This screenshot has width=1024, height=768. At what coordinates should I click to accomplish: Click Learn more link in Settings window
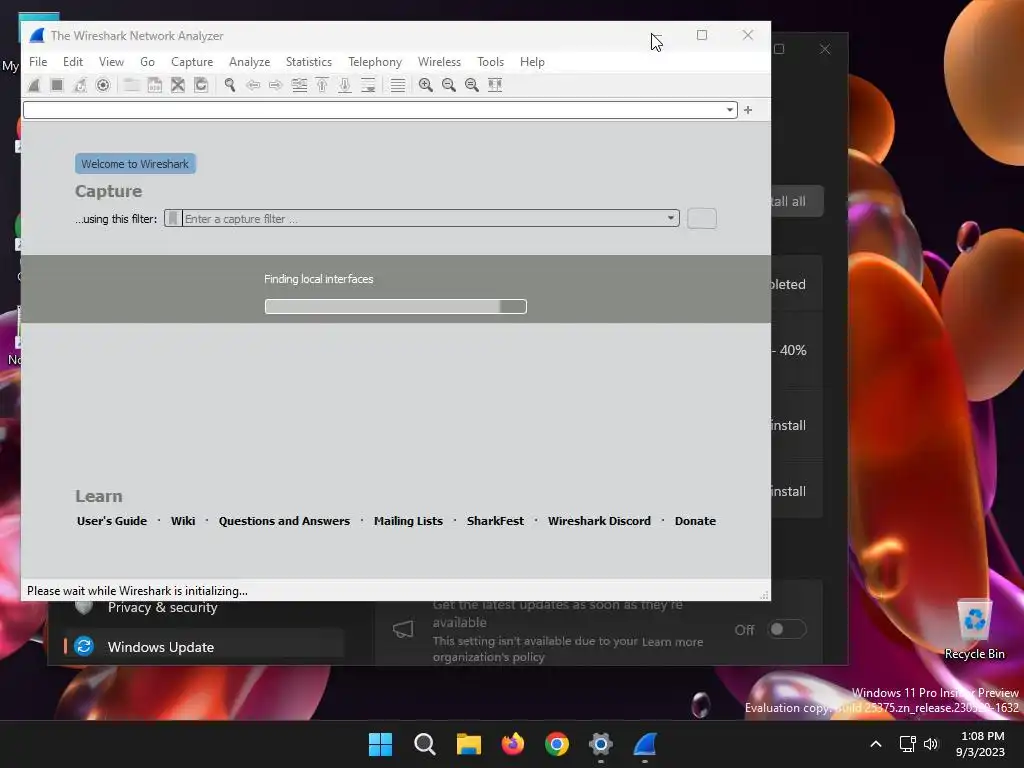point(673,642)
